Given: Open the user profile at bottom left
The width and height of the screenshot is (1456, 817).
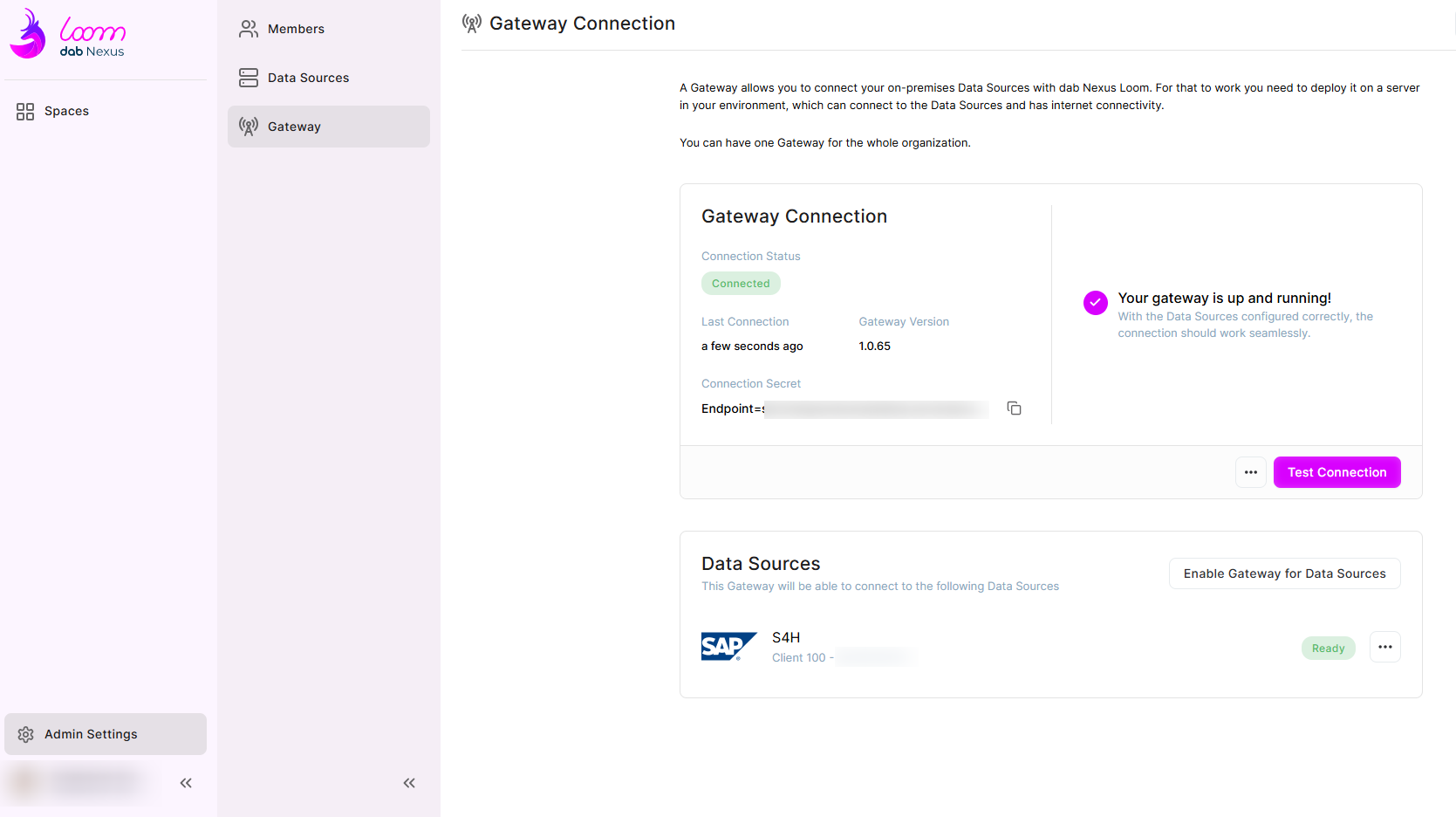Looking at the screenshot, I should [x=83, y=782].
